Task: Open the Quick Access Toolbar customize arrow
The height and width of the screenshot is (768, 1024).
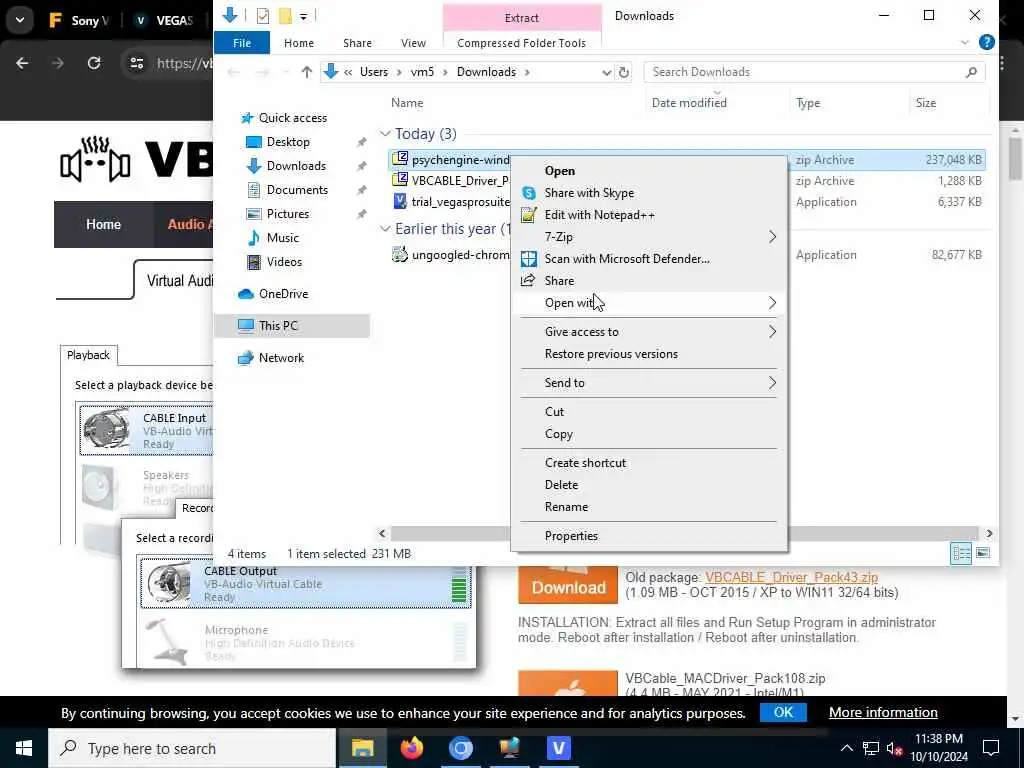Action: tap(304, 16)
